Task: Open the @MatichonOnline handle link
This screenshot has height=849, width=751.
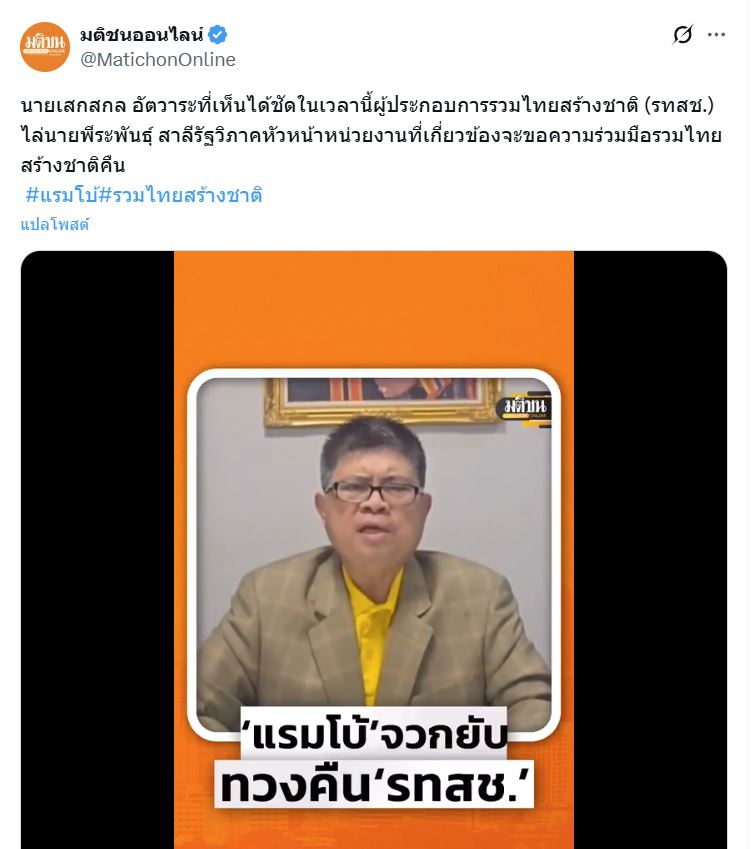Action: [158, 59]
